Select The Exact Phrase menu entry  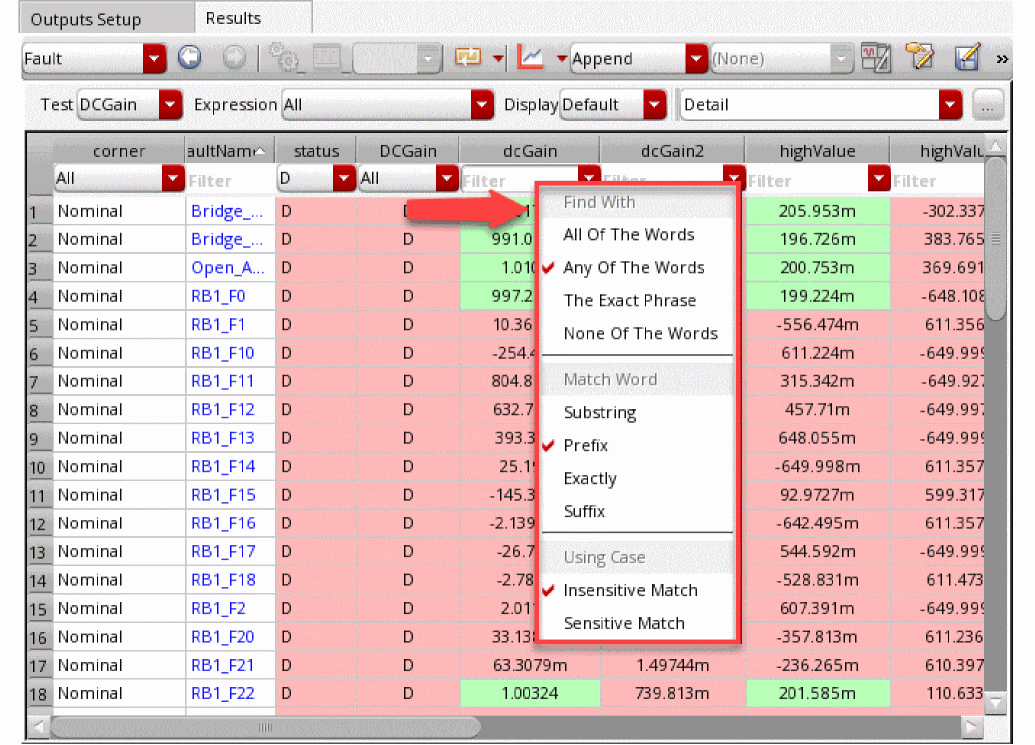(x=629, y=301)
